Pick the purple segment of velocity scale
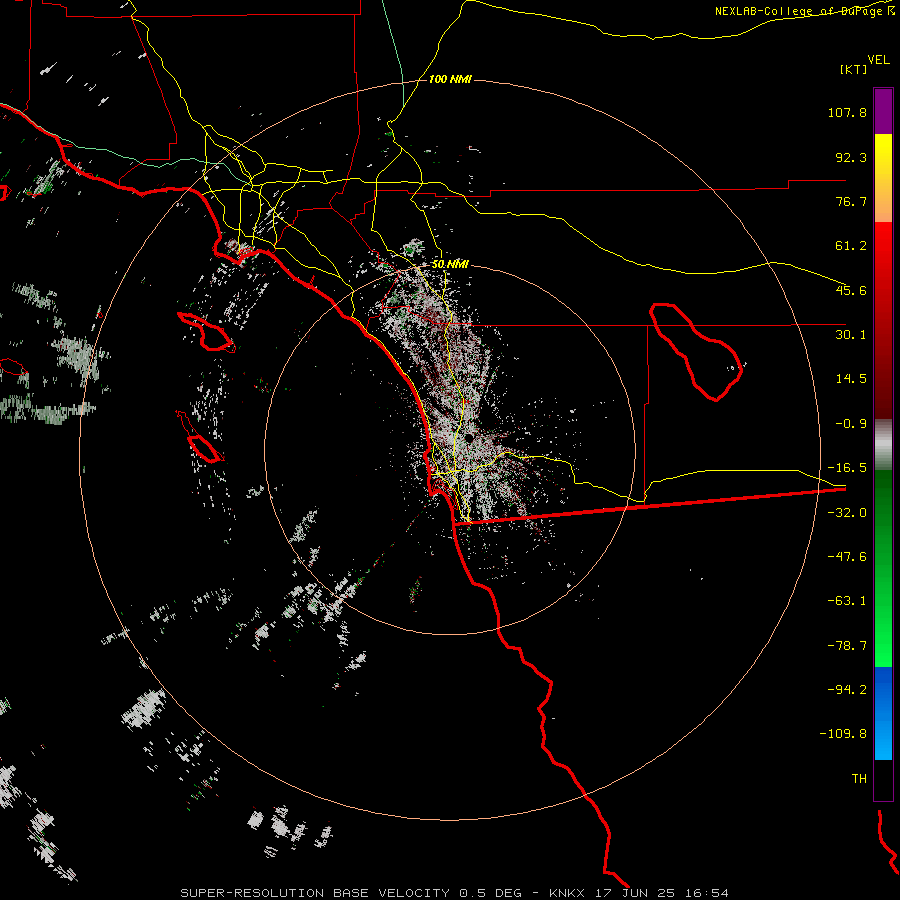Screen dimensions: 900x900 point(883,111)
